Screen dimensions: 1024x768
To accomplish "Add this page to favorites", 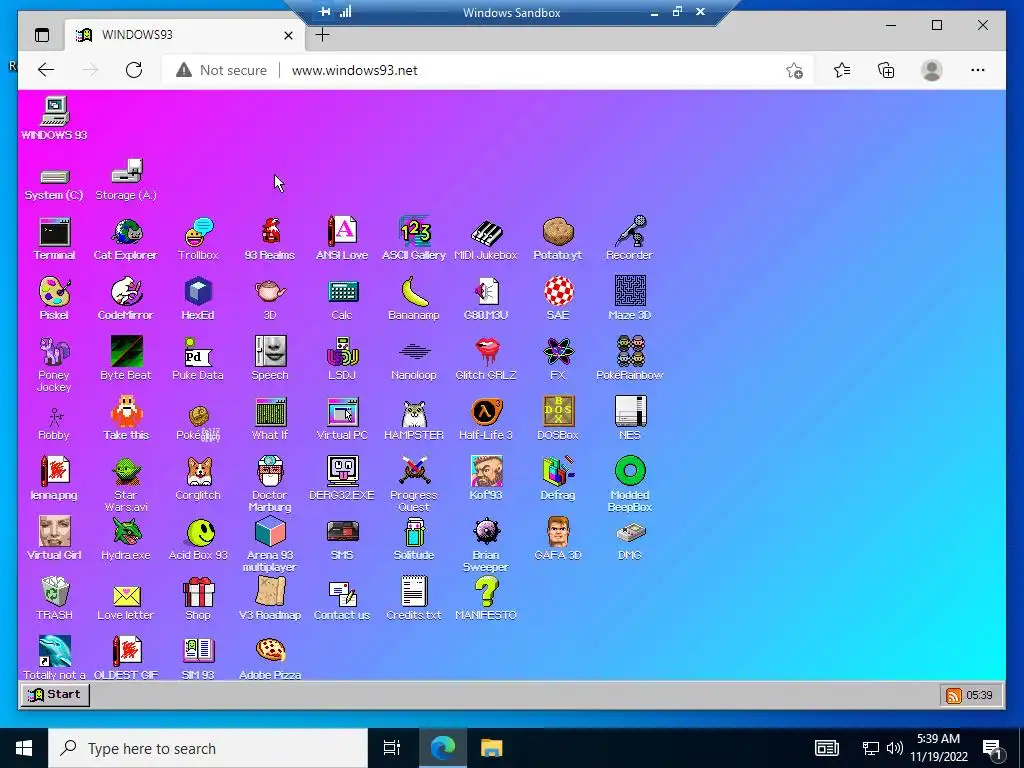I will click(794, 71).
